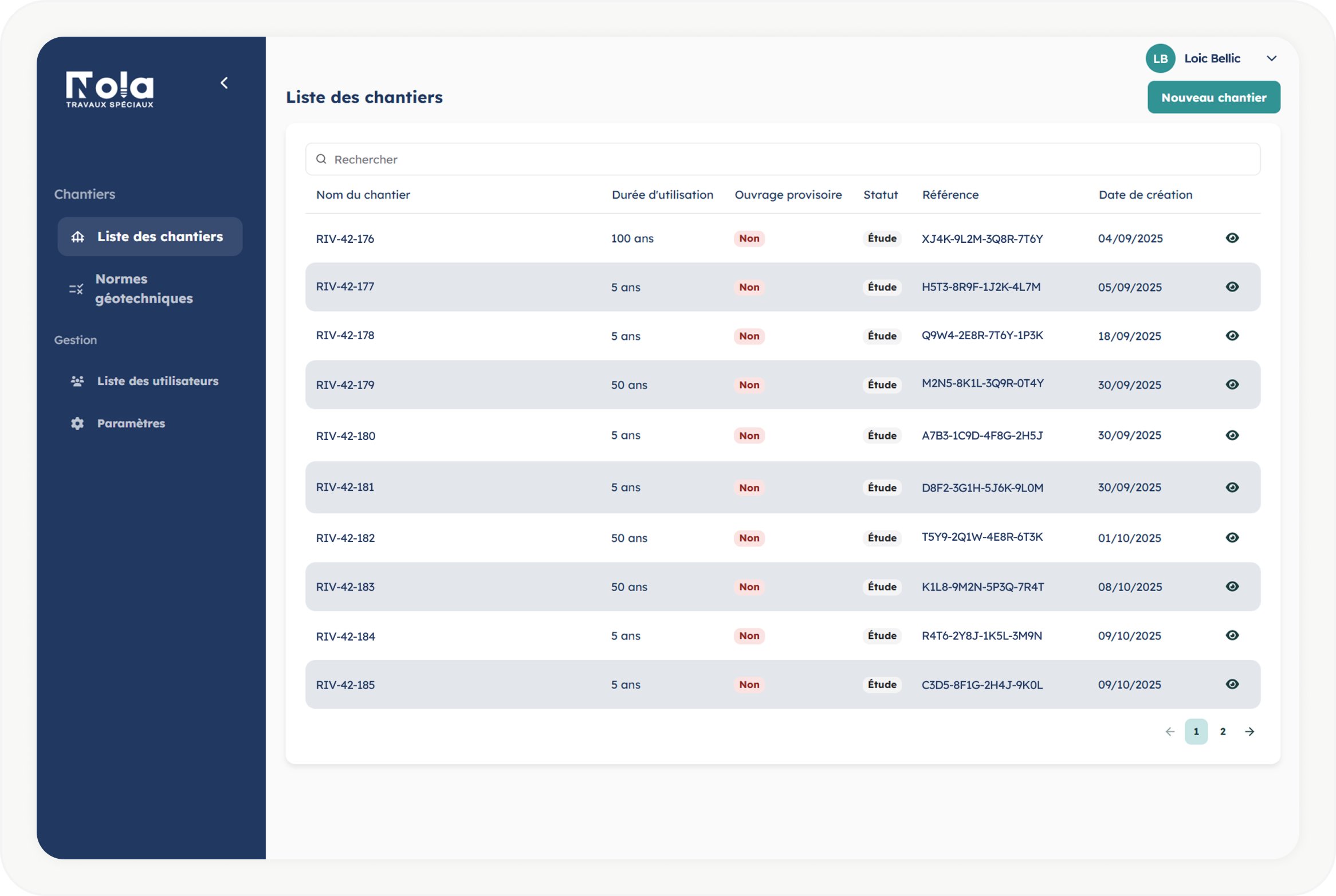Click the previous page left arrow
Viewport: 1336px width, 896px height.
1170,732
